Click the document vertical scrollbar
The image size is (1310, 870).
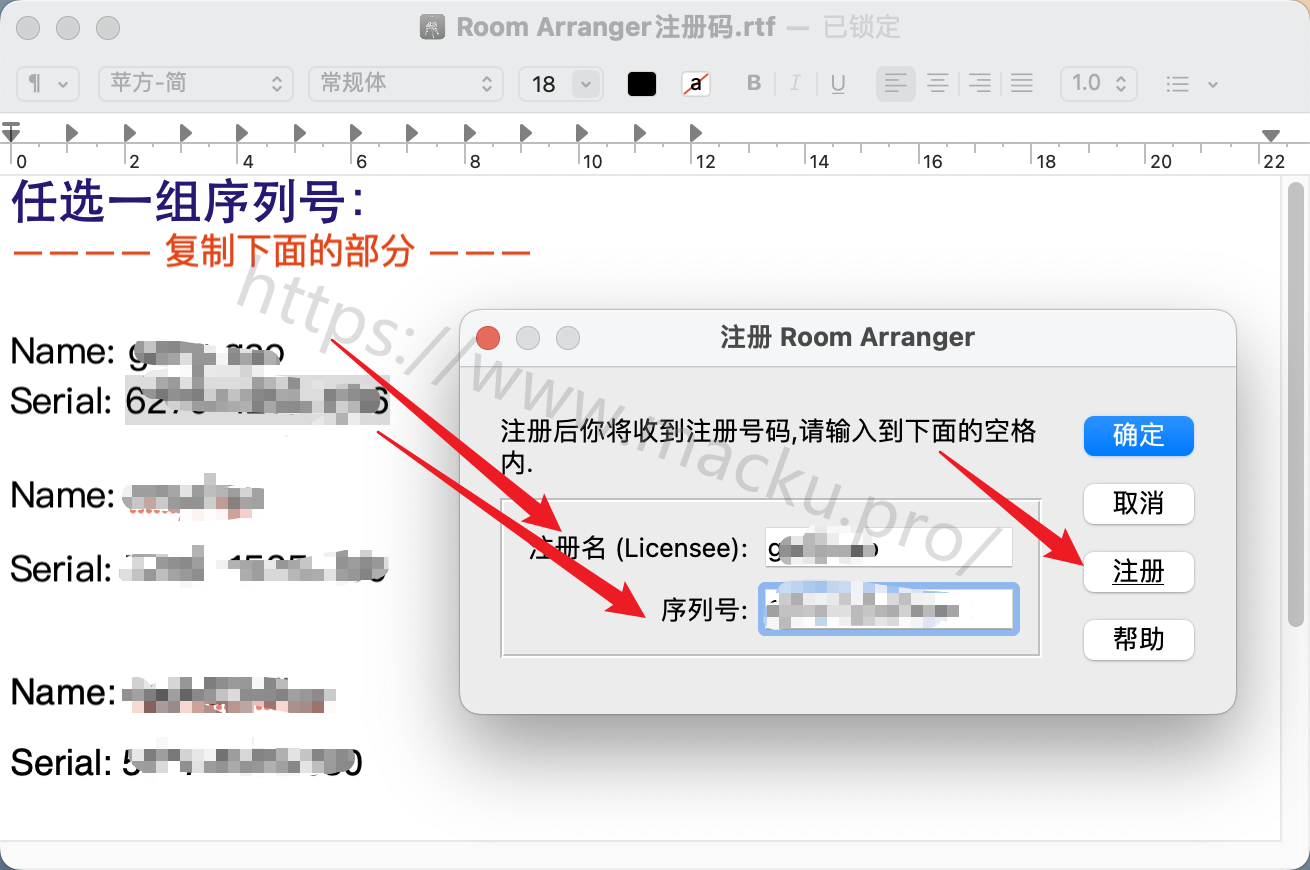pyautogui.click(x=1296, y=404)
